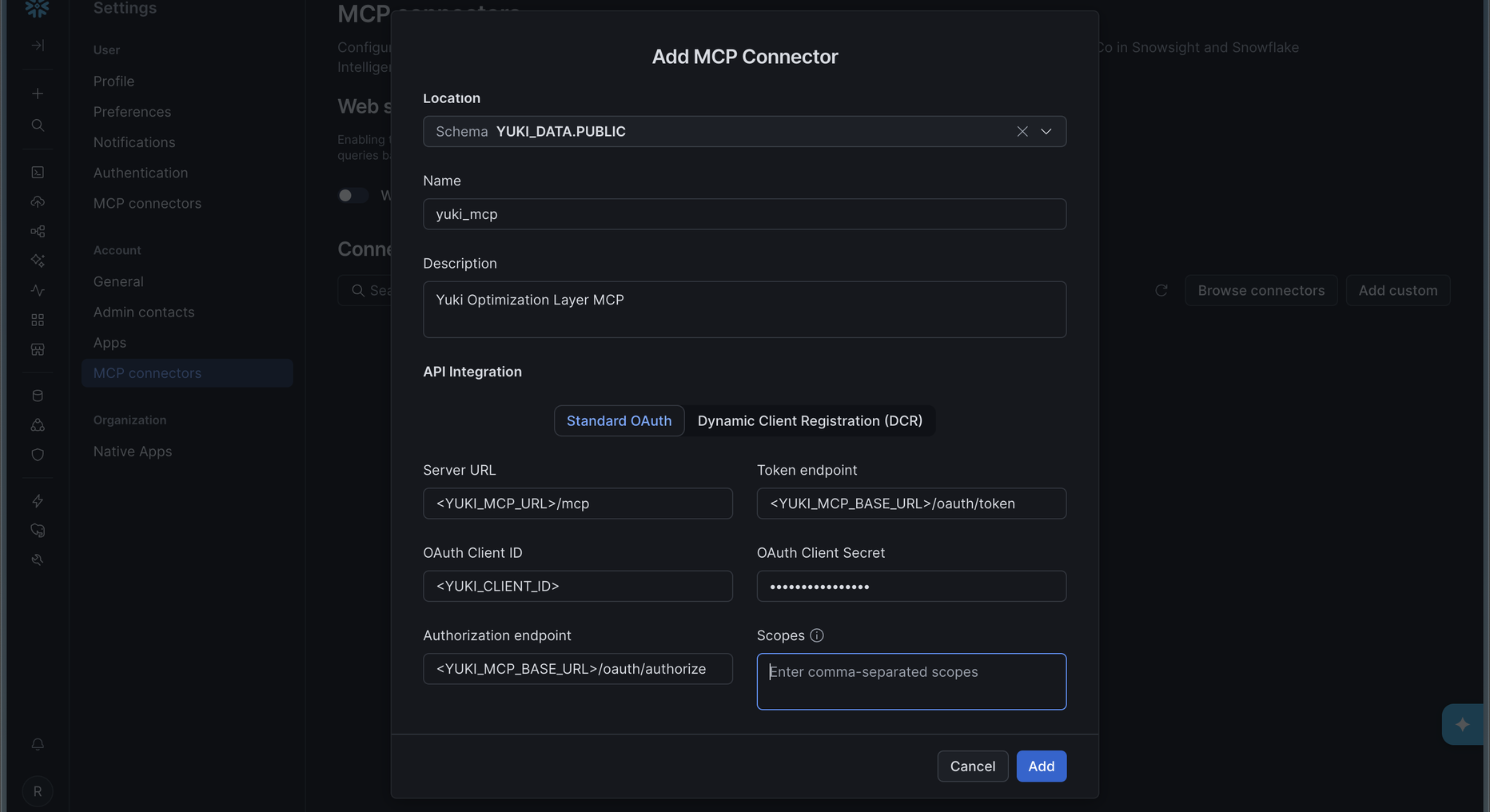Open the database catalog cylinder icon
Screen dimensions: 1490x812
(x=38, y=396)
